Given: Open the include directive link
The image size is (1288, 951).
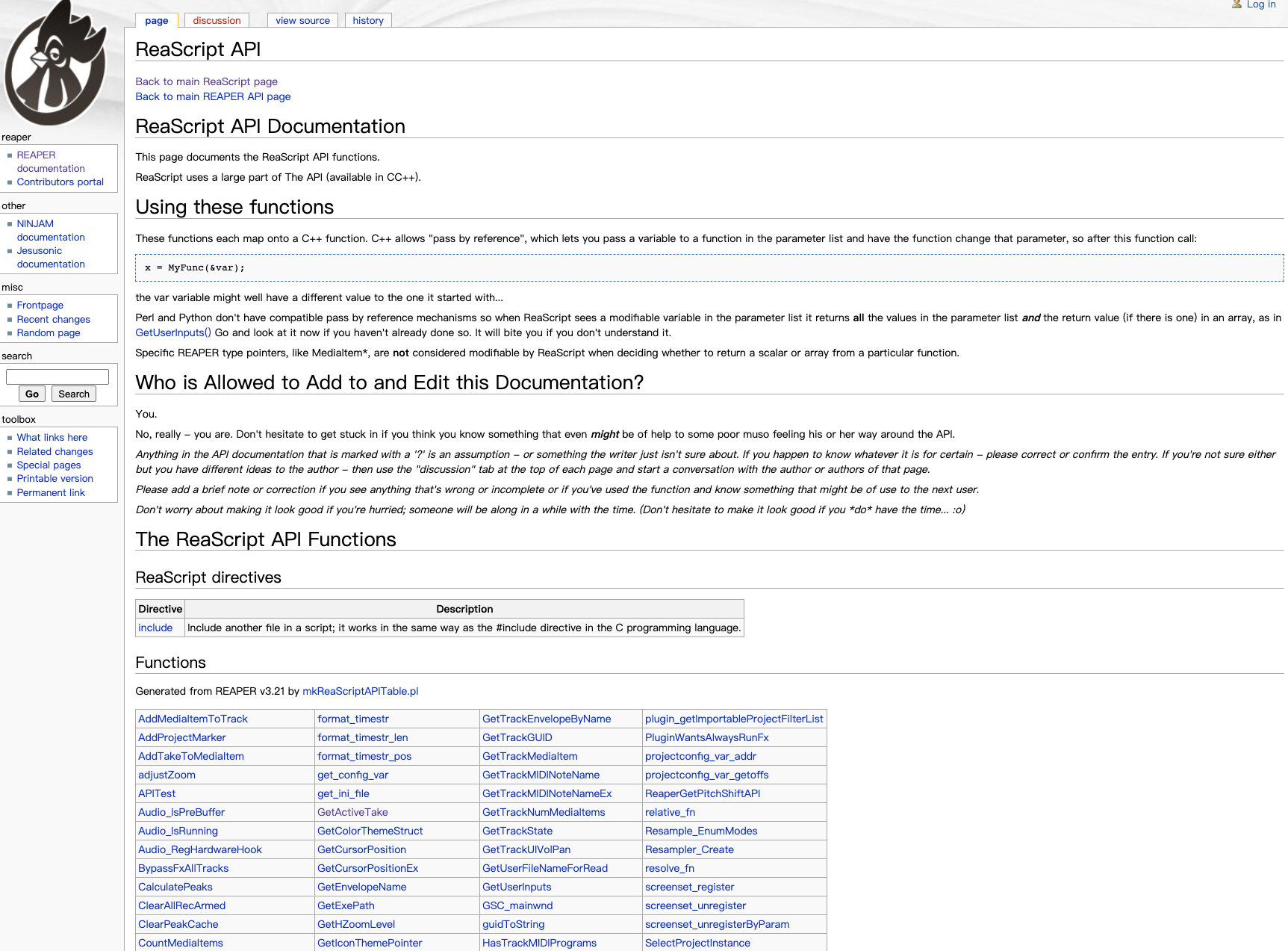Looking at the screenshot, I should [155, 628].
